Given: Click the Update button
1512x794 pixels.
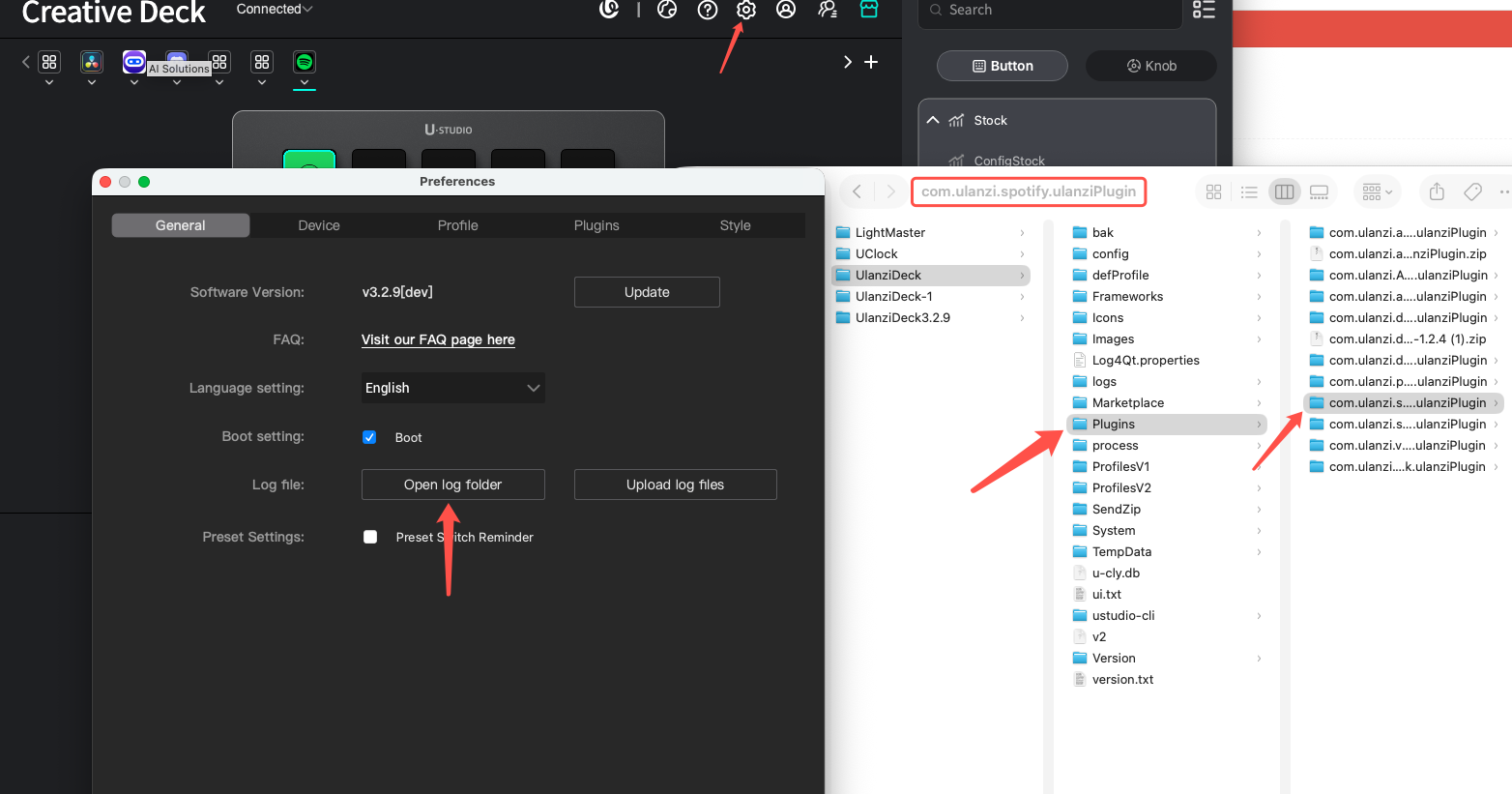Looking at the screenshot, I should pos(647,292).
